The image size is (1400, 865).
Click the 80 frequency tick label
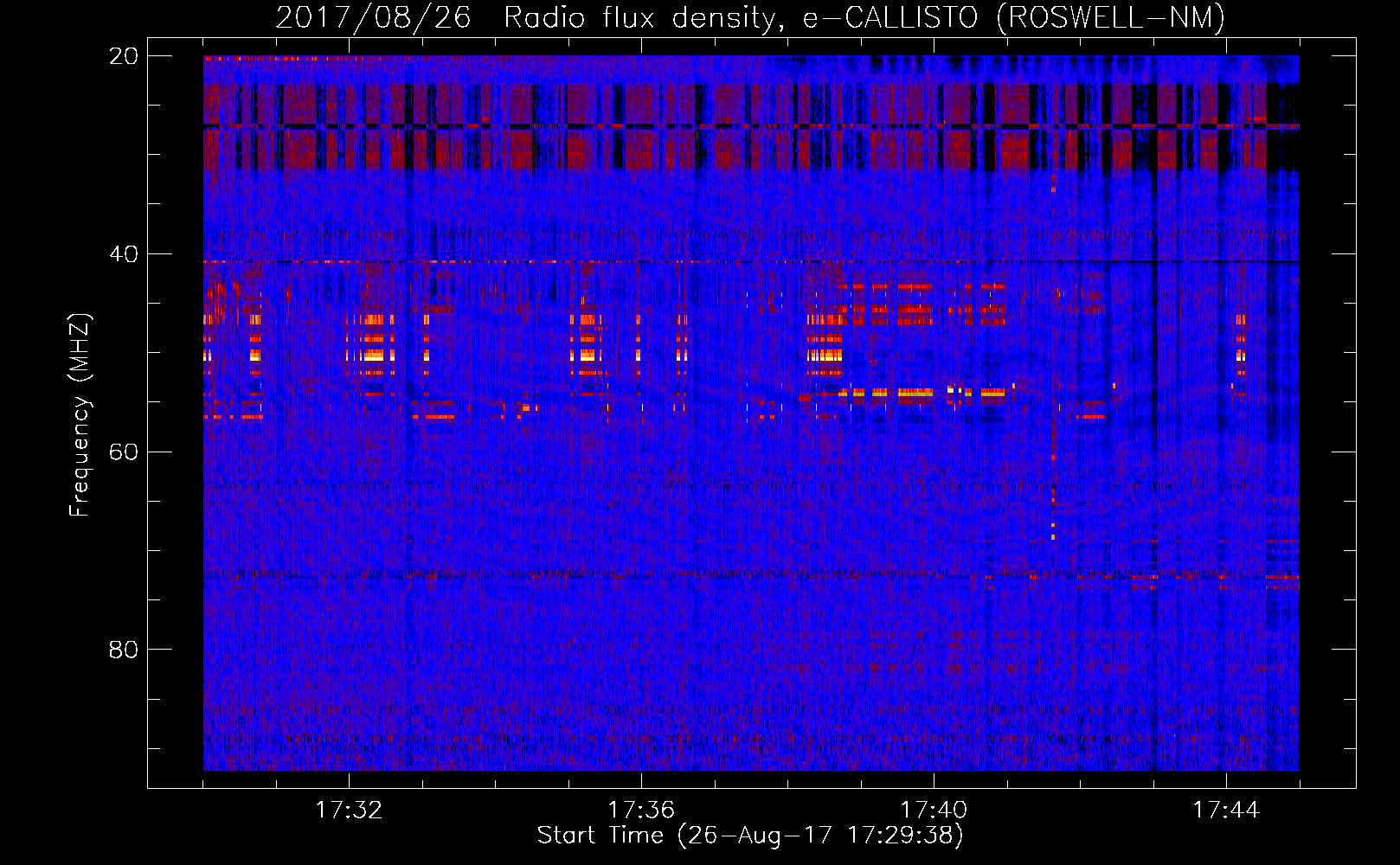click(124, 650)
